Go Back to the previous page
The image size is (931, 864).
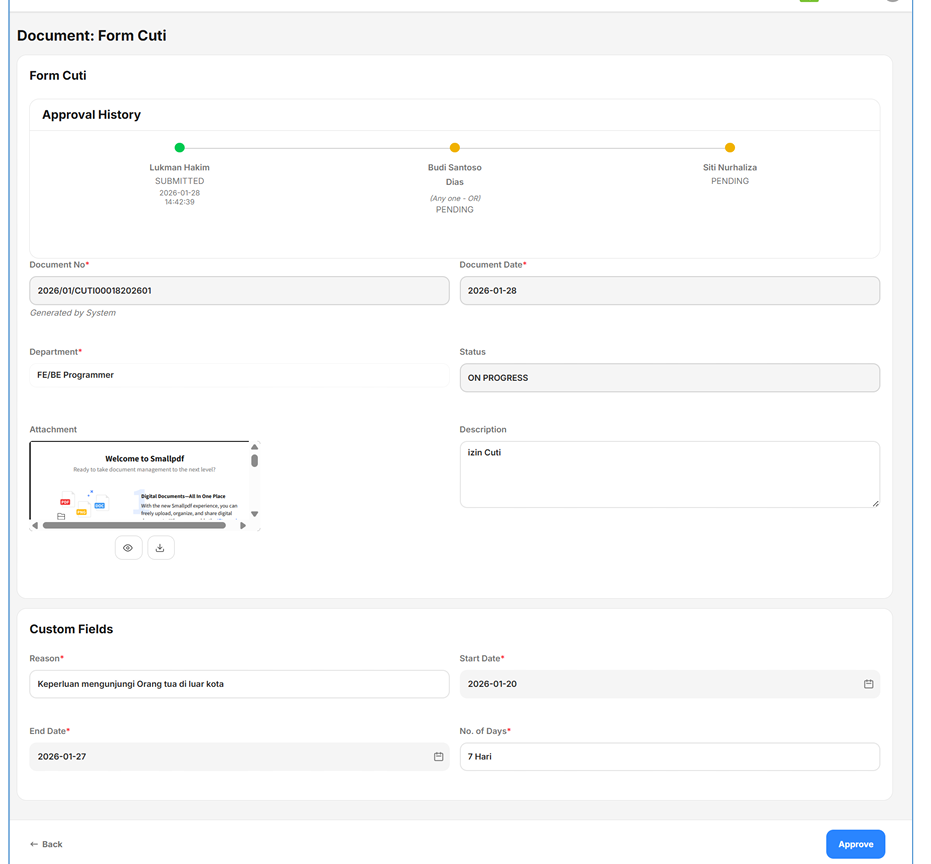click(x=46, y=844)
